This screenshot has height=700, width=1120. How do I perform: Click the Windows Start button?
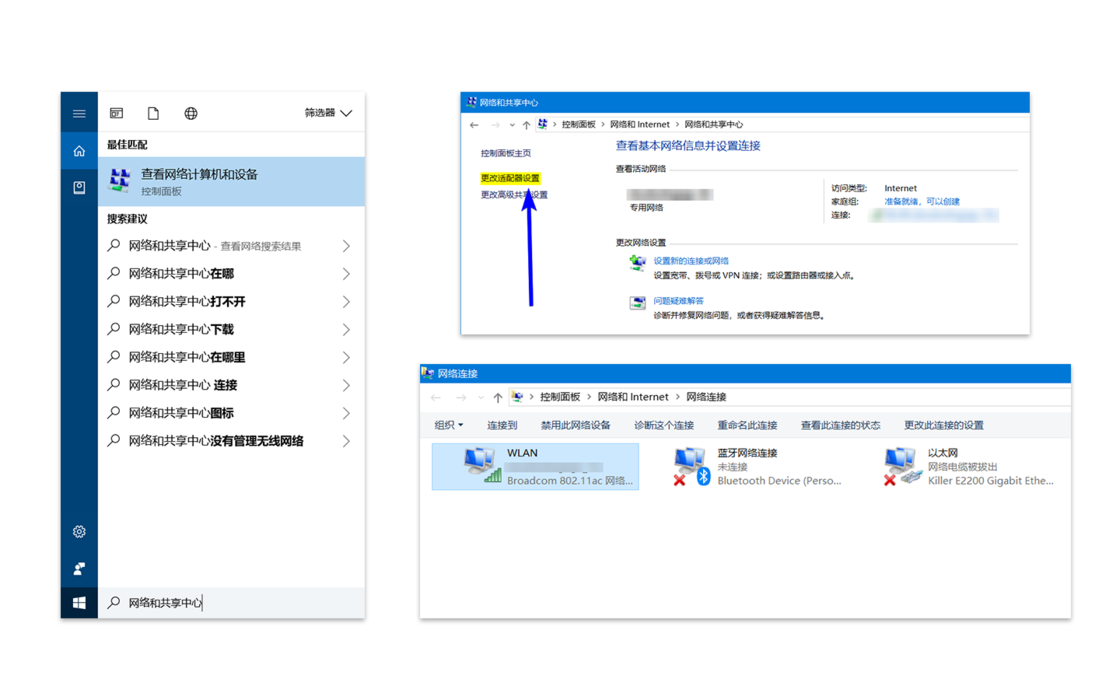tap(79, 602)
